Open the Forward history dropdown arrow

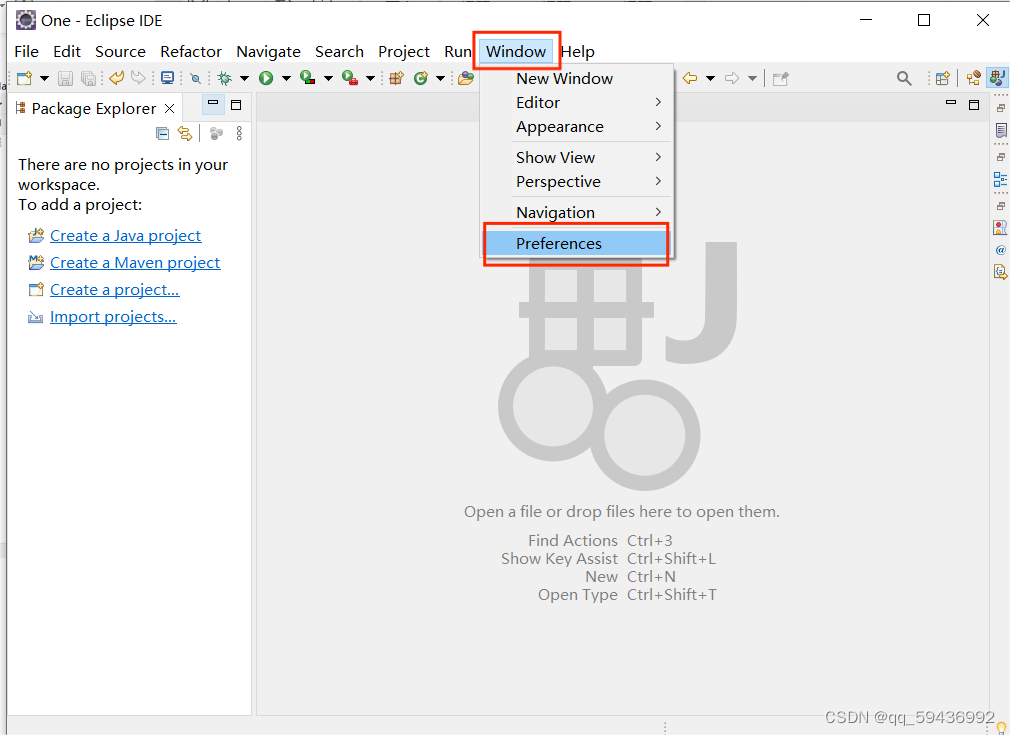(752, 79)
